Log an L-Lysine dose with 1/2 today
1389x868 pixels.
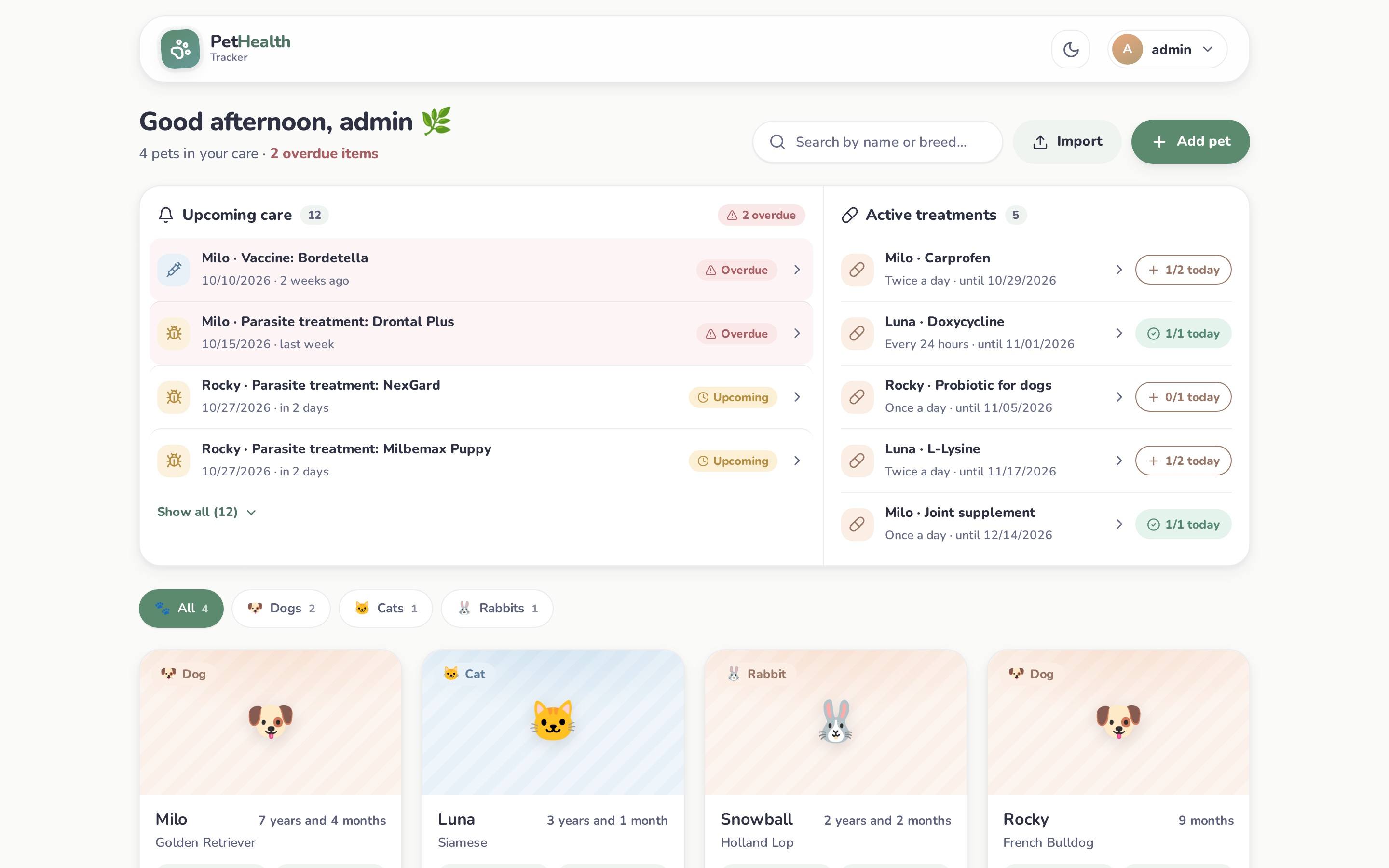(x=1183, y=461)
